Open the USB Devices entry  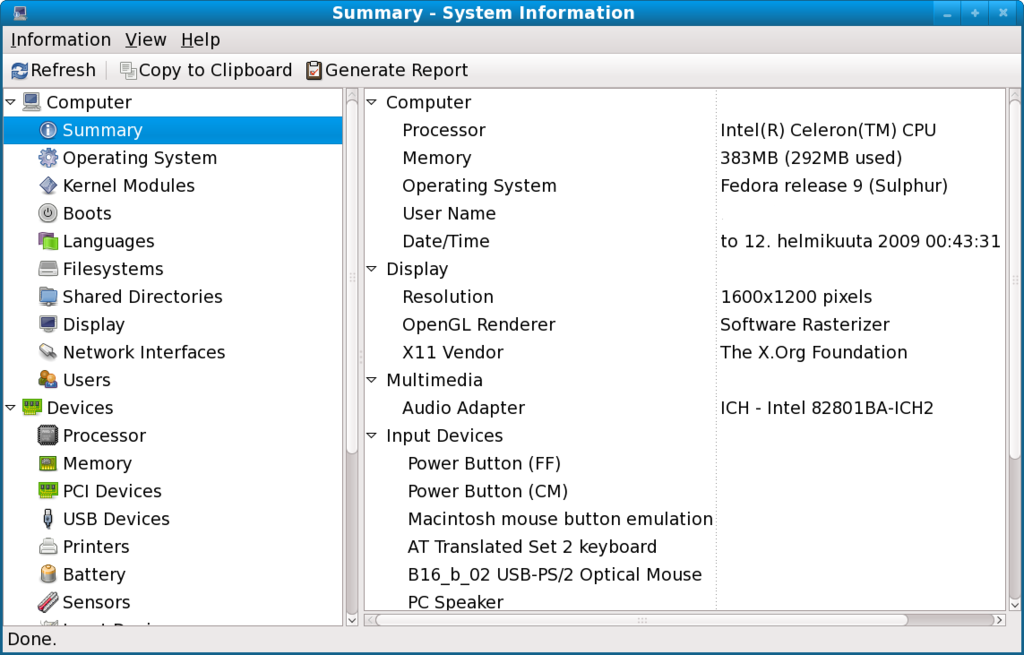point(116,519)
